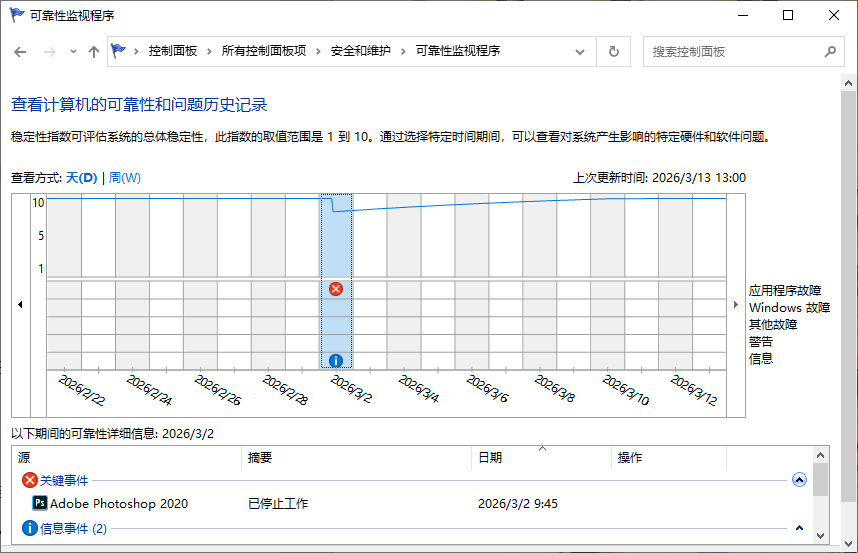Viewport: 858px width, 553px height.
Task: Collapse the 关键事件 section
Action: pos(798,480)
